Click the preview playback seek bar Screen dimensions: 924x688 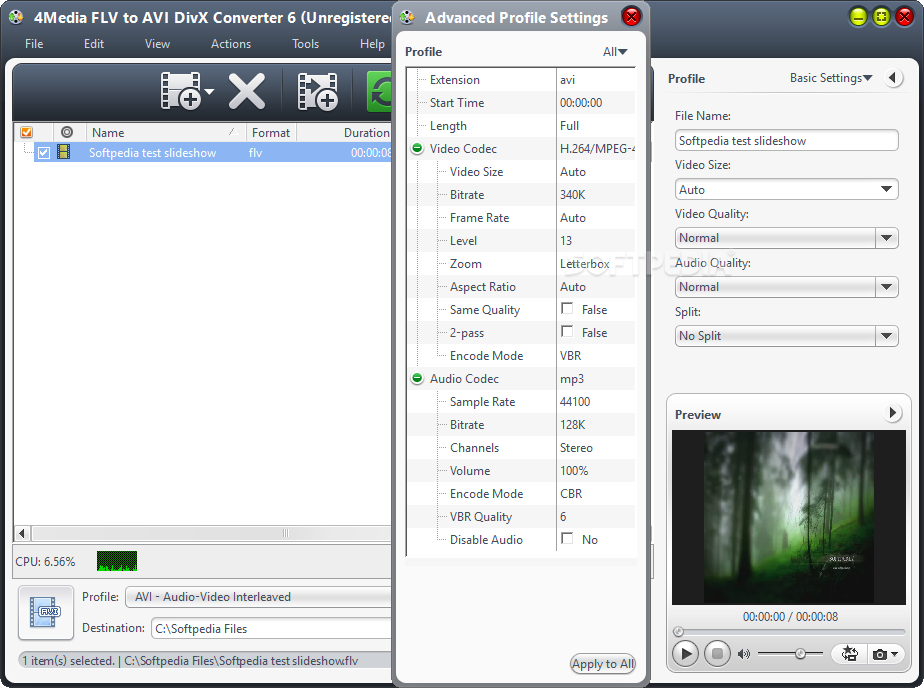[788, 631]
